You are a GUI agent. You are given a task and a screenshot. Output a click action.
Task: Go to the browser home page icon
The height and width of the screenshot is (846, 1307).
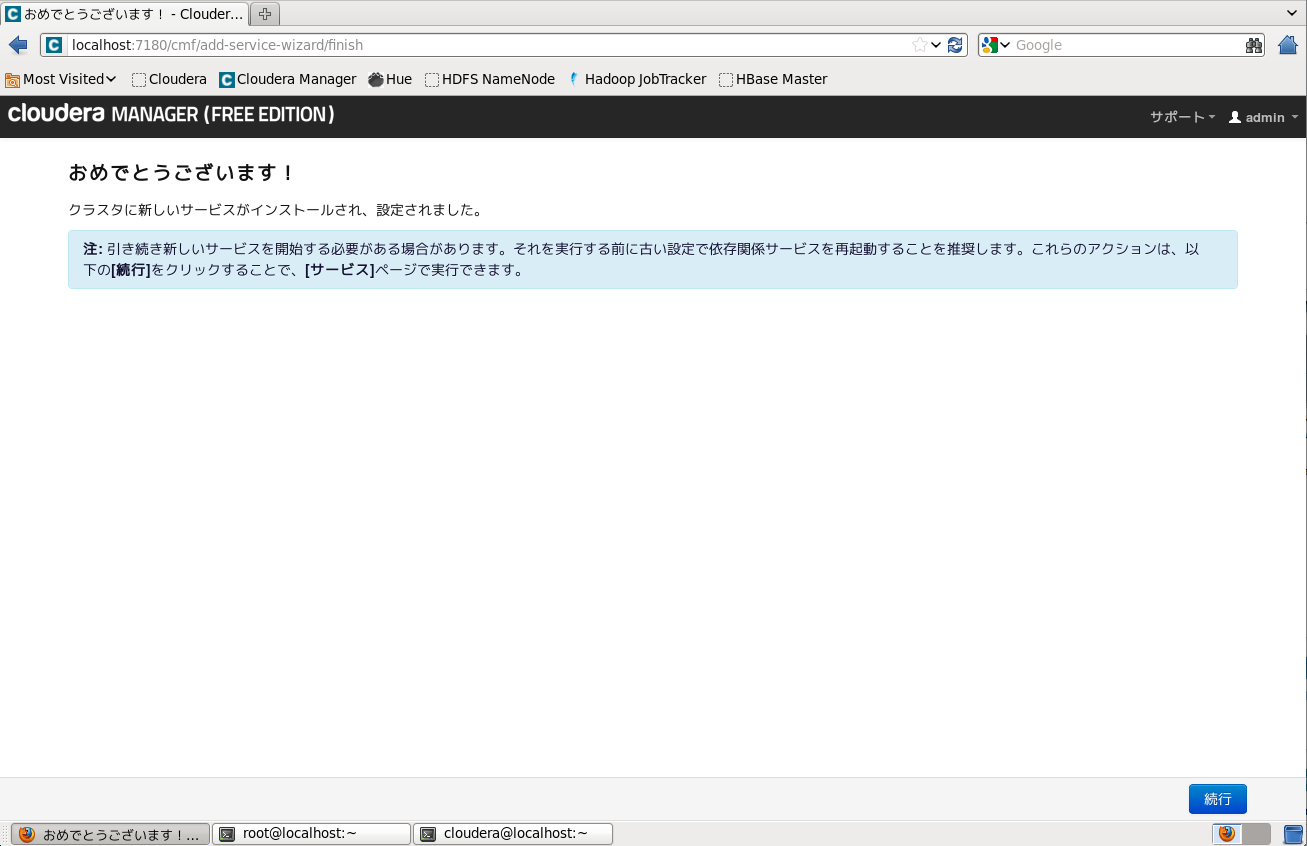pyautogui.click(x=1288, y=45)
